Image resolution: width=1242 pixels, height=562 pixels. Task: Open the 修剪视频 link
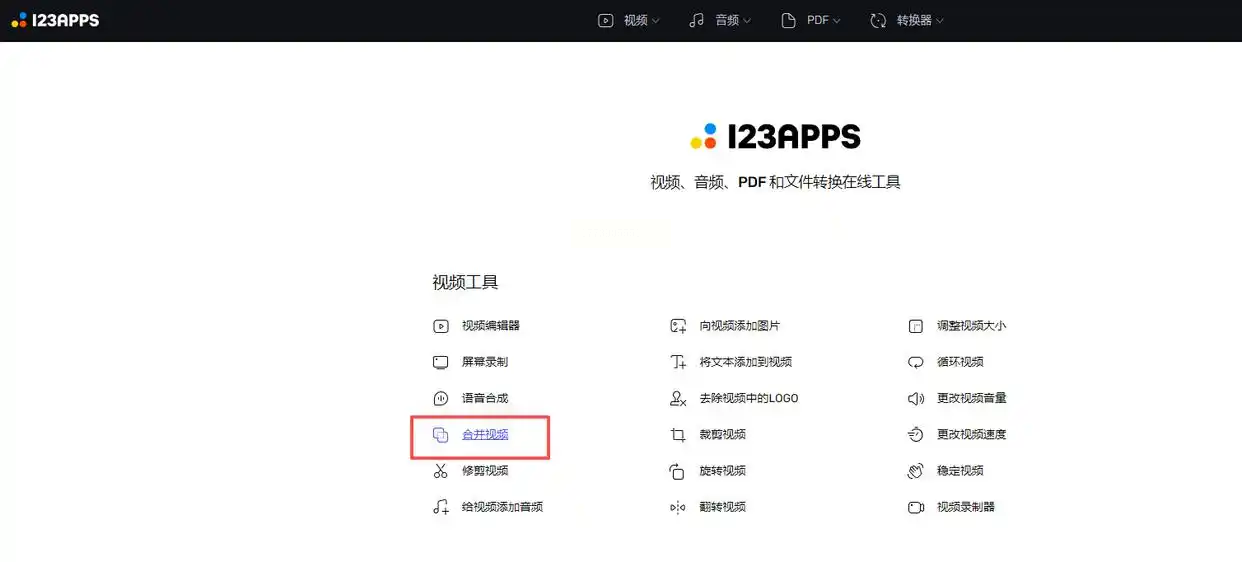pyautogui.click(x=484, y=471)
